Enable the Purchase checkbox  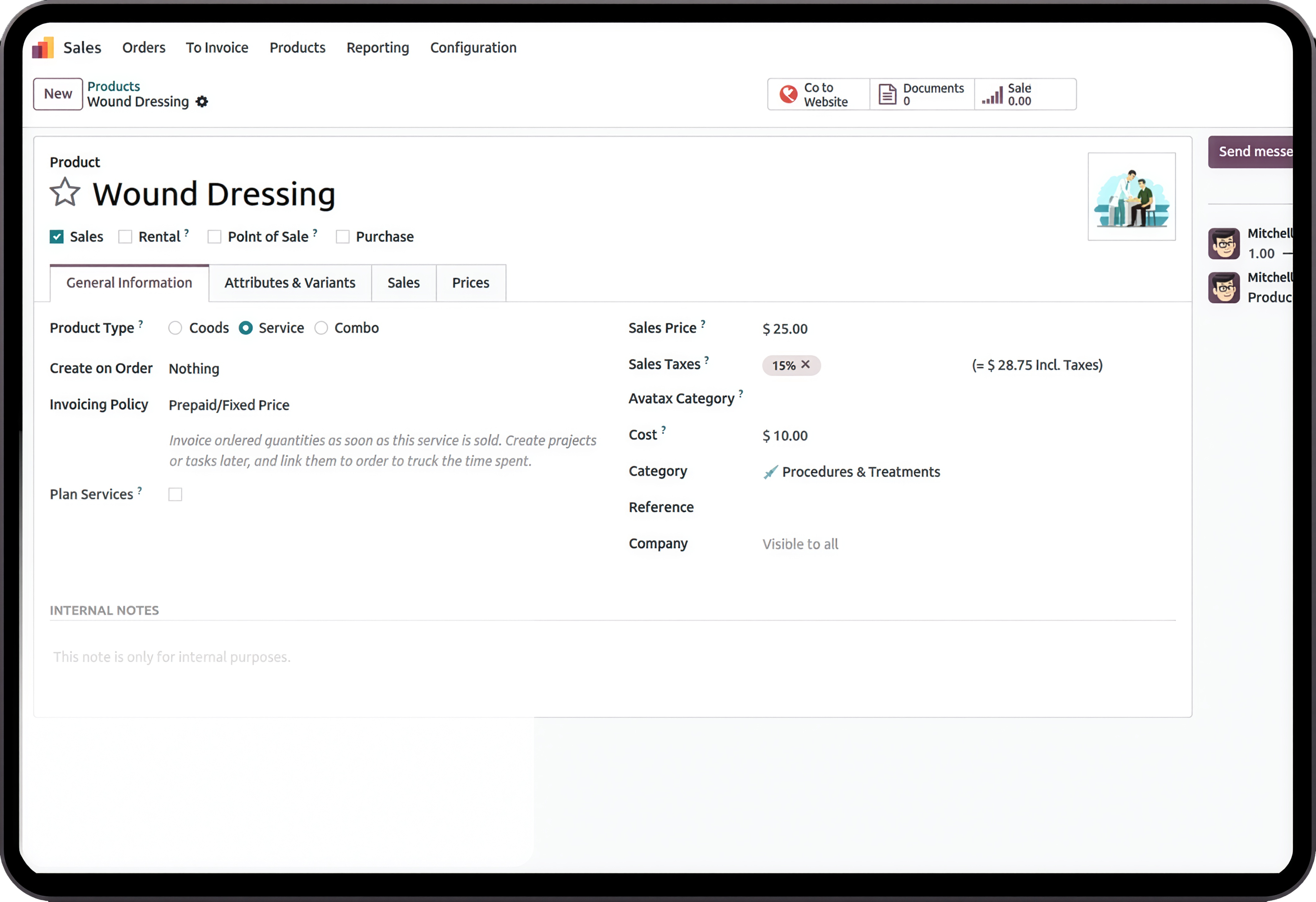coord(343,237)
